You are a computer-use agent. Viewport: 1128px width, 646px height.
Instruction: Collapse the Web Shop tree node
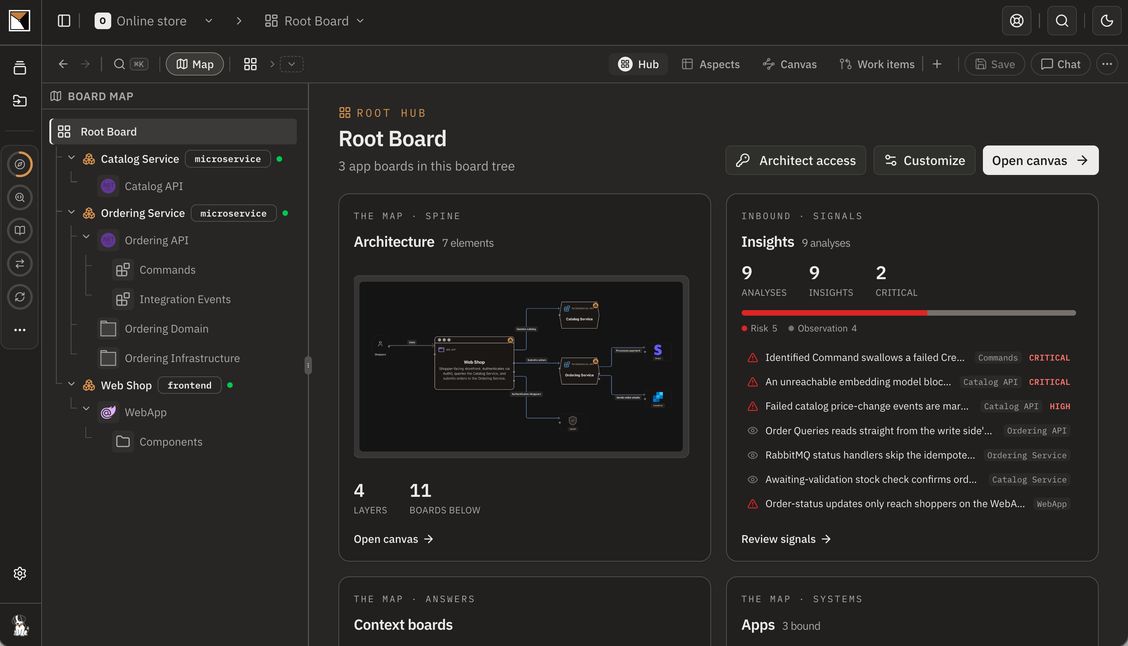[71, 385]
